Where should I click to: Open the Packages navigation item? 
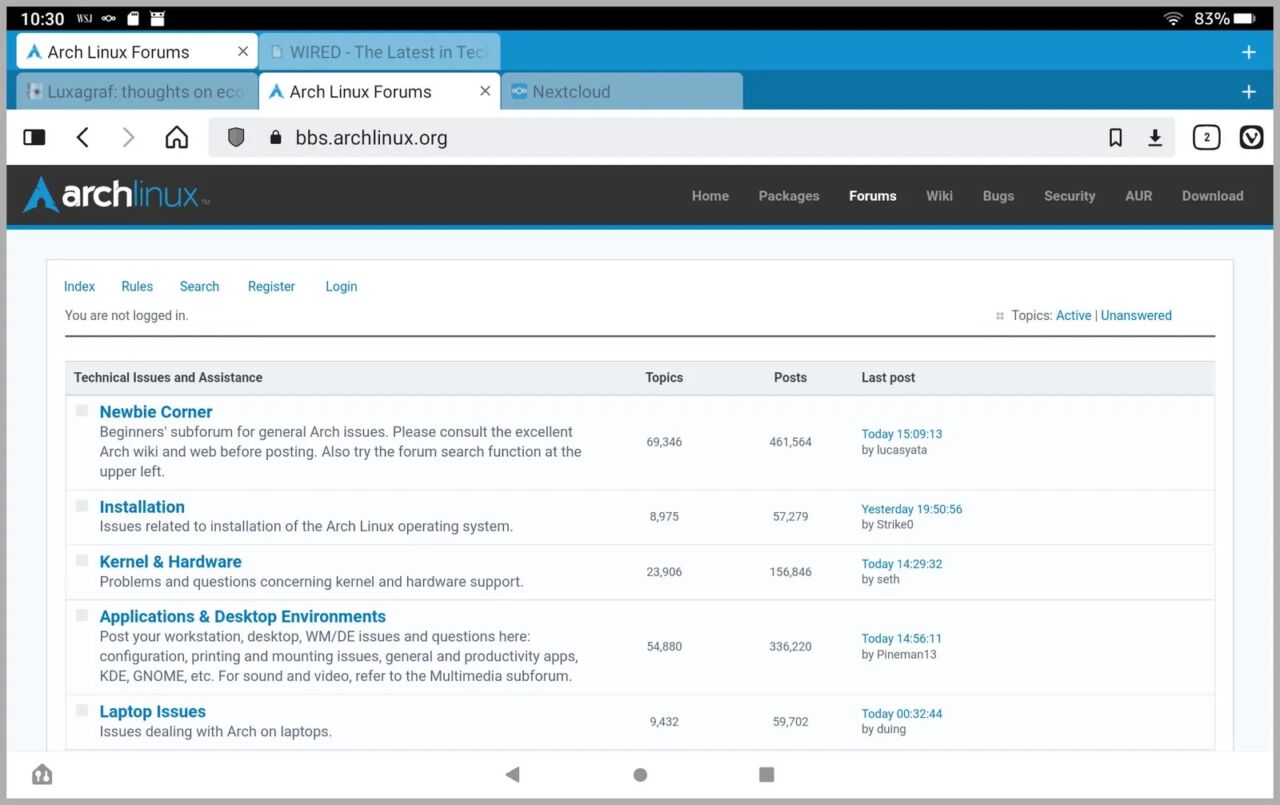788,196
